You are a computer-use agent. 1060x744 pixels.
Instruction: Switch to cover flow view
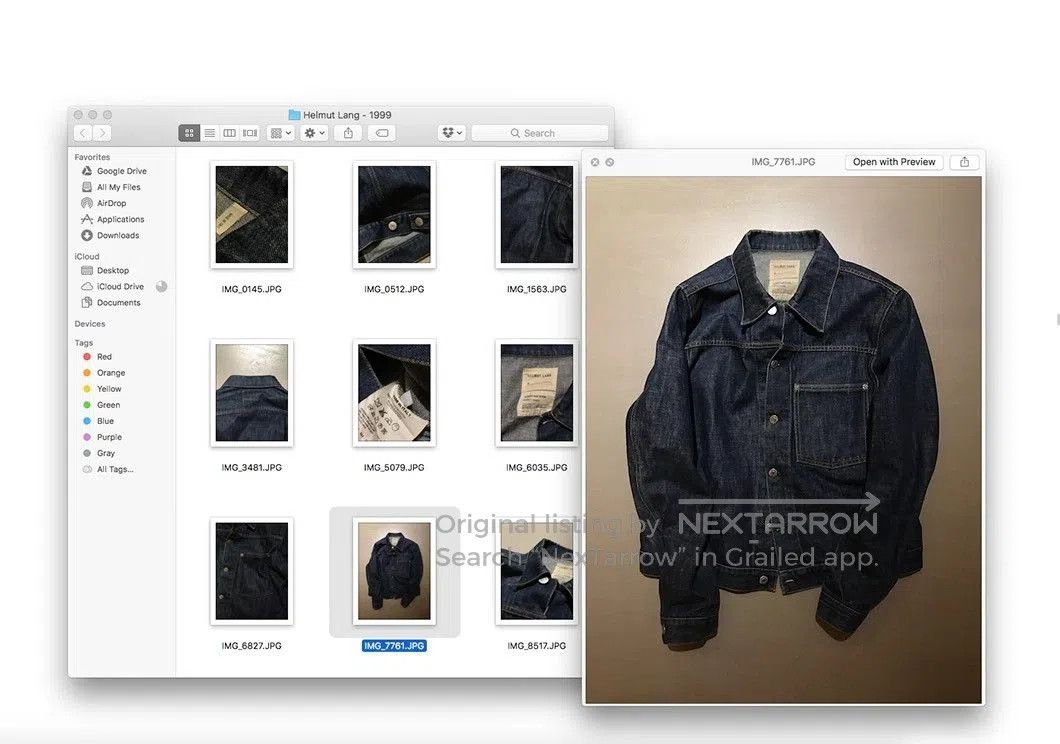tap(250, 133)
